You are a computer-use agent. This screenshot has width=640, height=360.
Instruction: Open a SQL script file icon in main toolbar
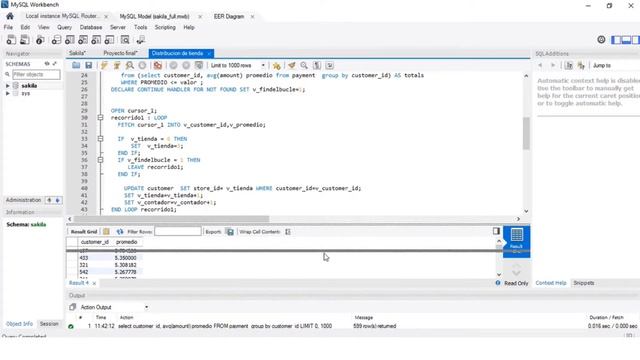tap(25, 40)
